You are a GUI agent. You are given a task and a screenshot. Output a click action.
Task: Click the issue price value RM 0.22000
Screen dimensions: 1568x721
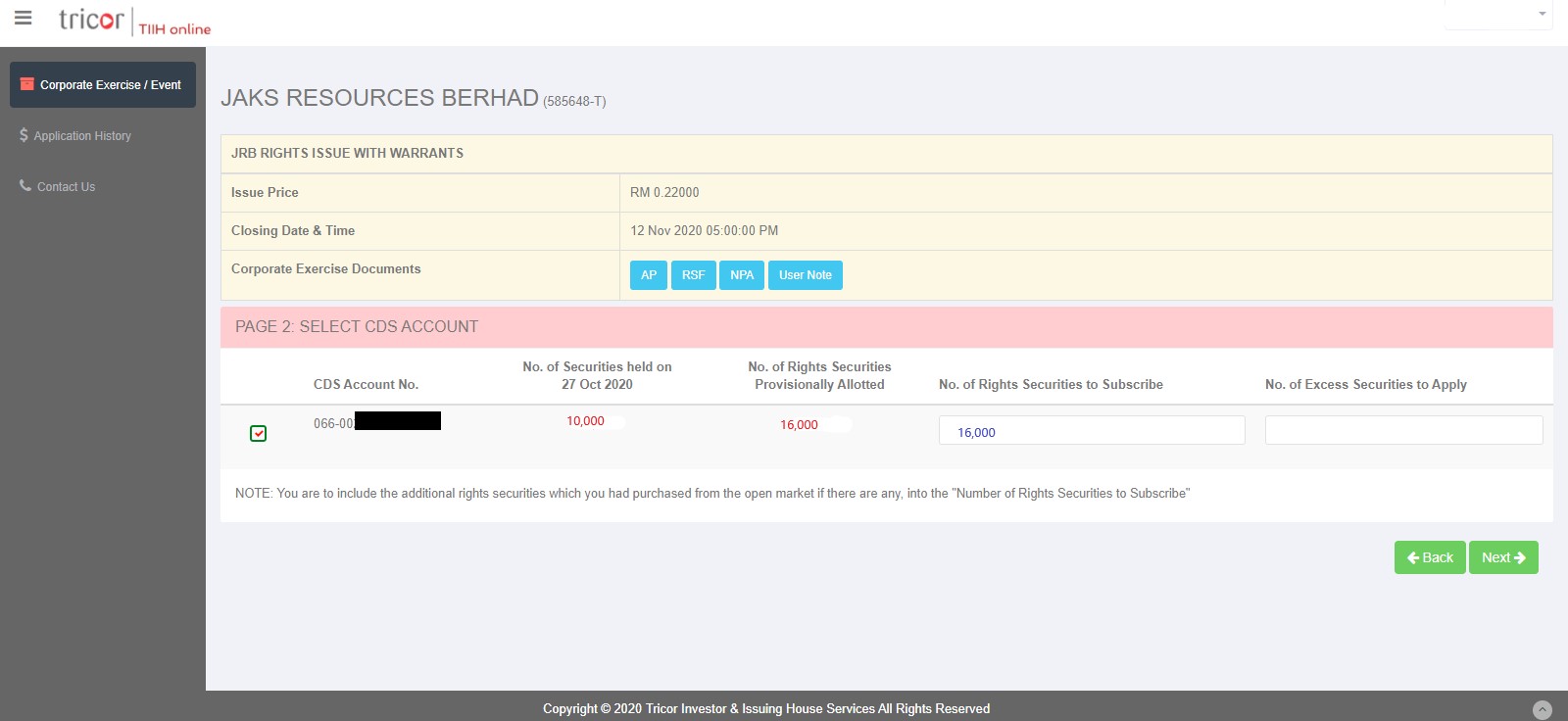[x=664, y=193]
